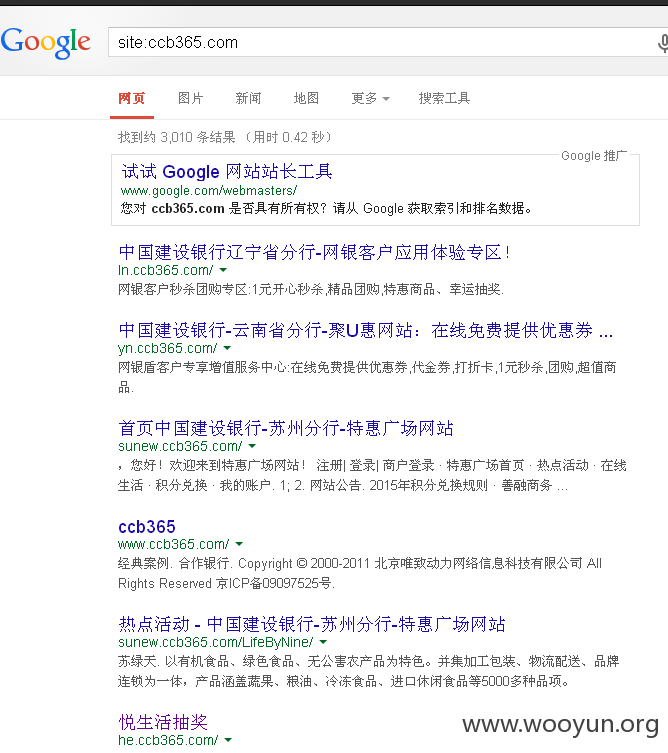This screenshot has height=753, width=668.
Task: Expand the 更多 dropdown menu
Action: pos(370,98)
